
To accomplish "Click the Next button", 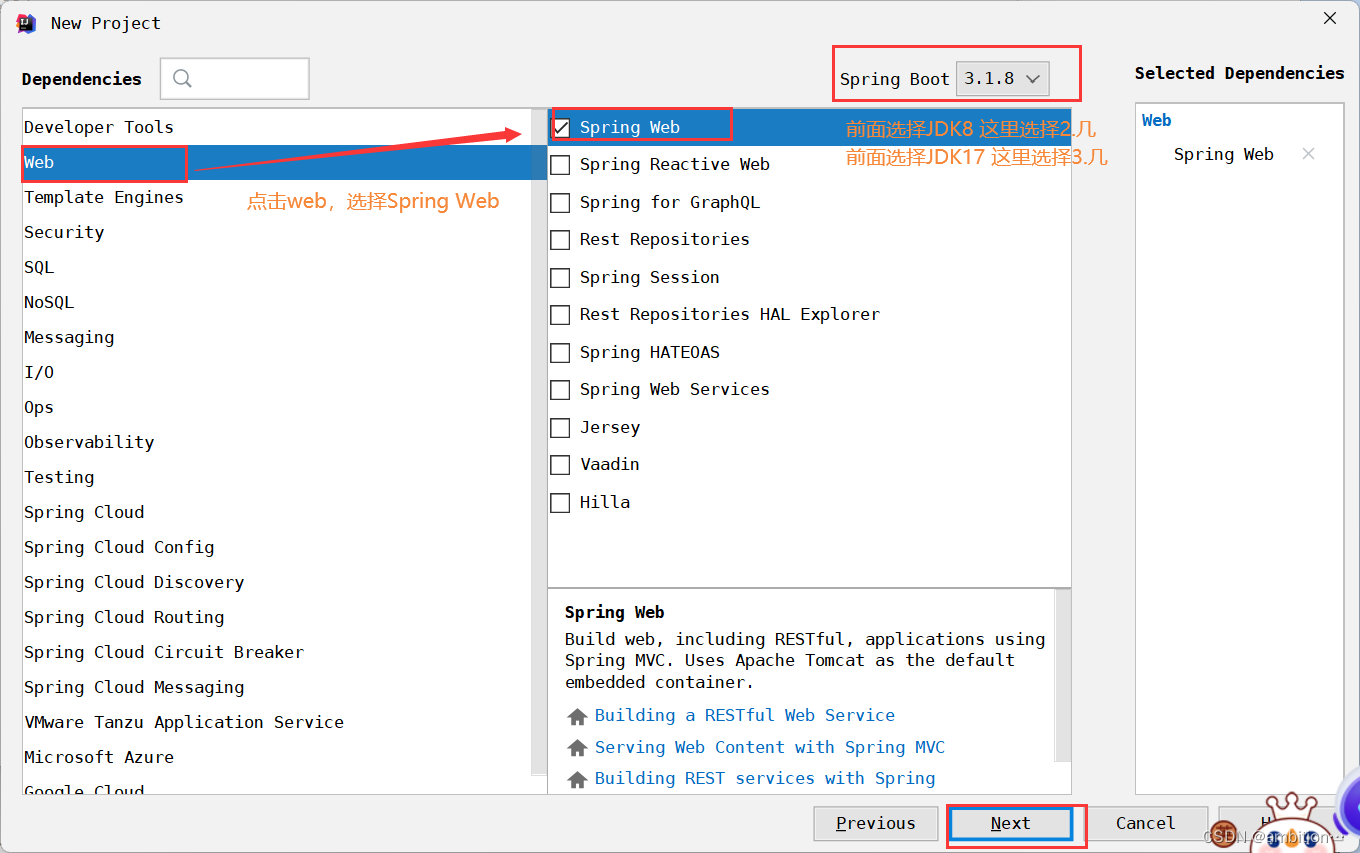I will coord(1010,824).
